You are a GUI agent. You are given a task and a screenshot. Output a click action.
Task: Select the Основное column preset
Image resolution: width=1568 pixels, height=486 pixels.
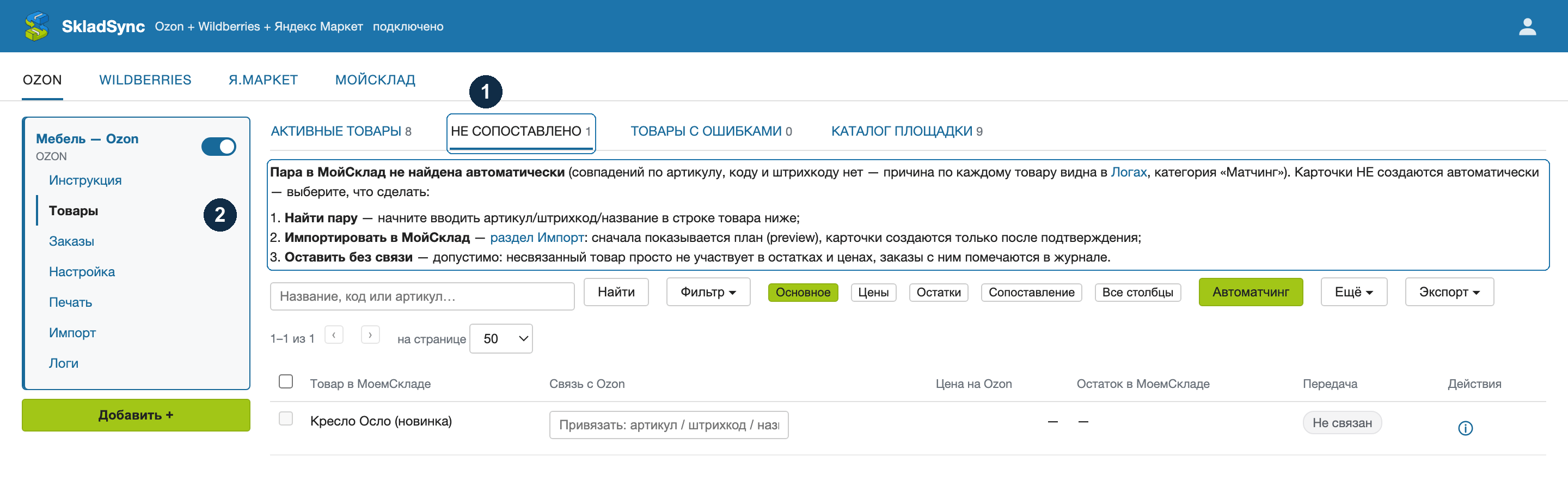803,293
